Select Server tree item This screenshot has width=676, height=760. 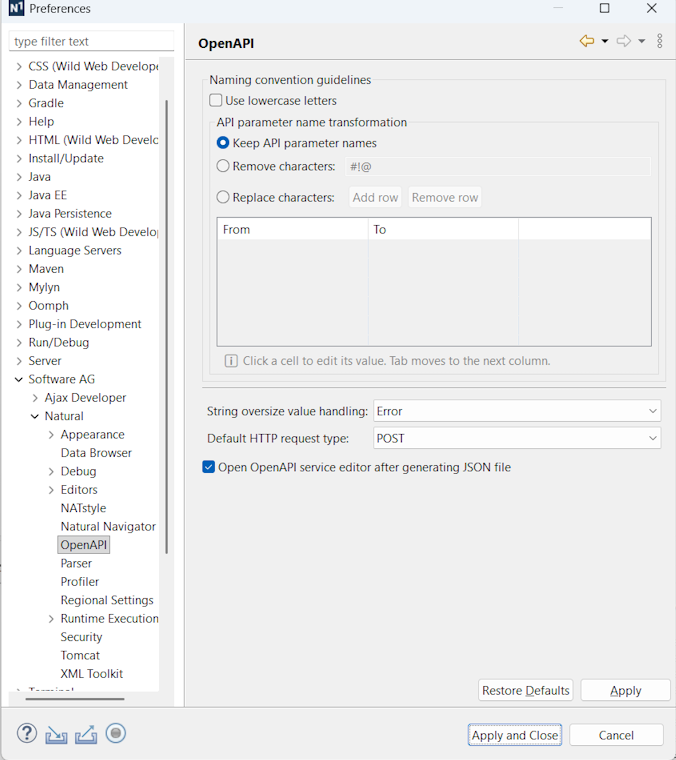[45, 361]
